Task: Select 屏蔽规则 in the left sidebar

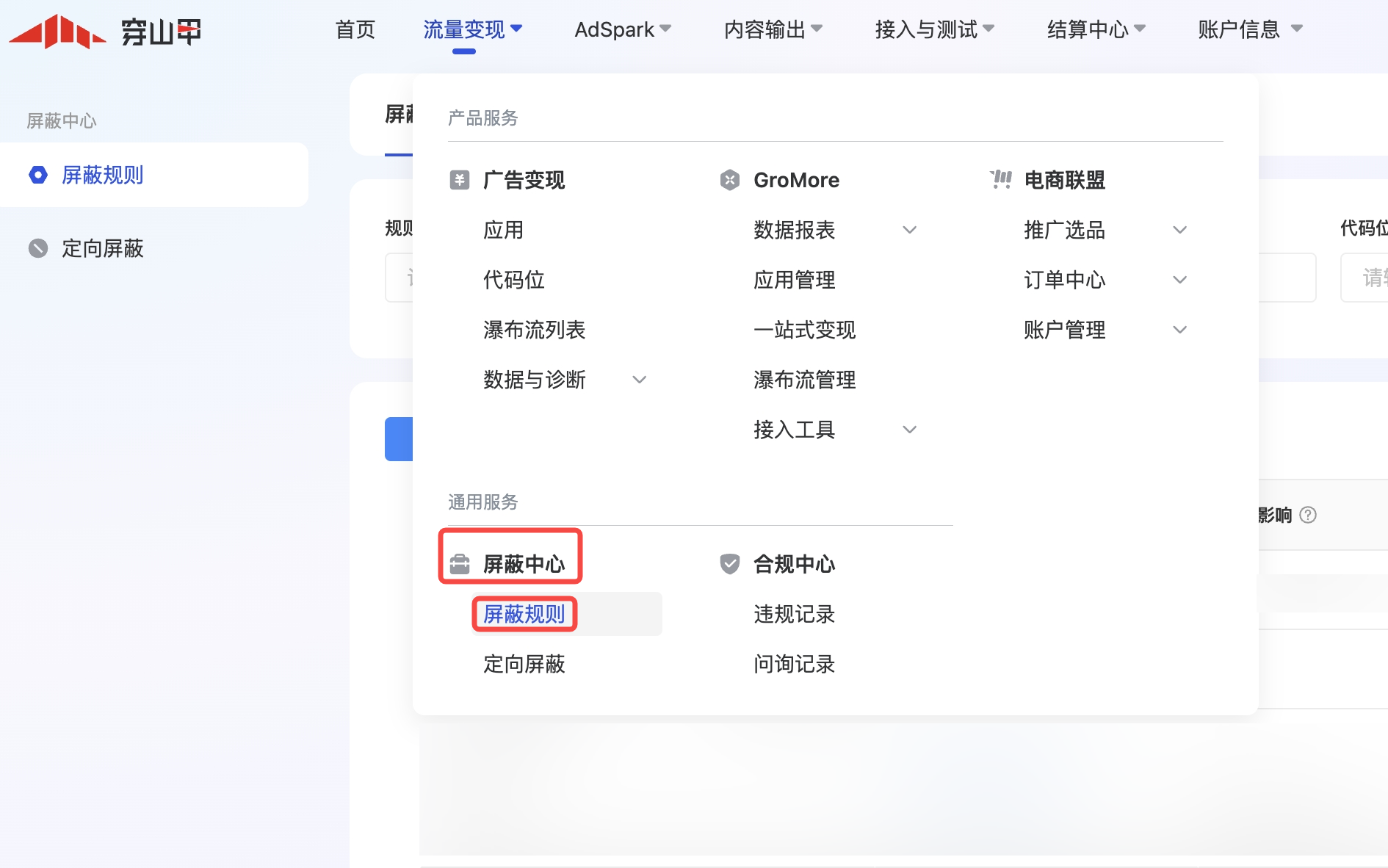Action: [102, 175]
